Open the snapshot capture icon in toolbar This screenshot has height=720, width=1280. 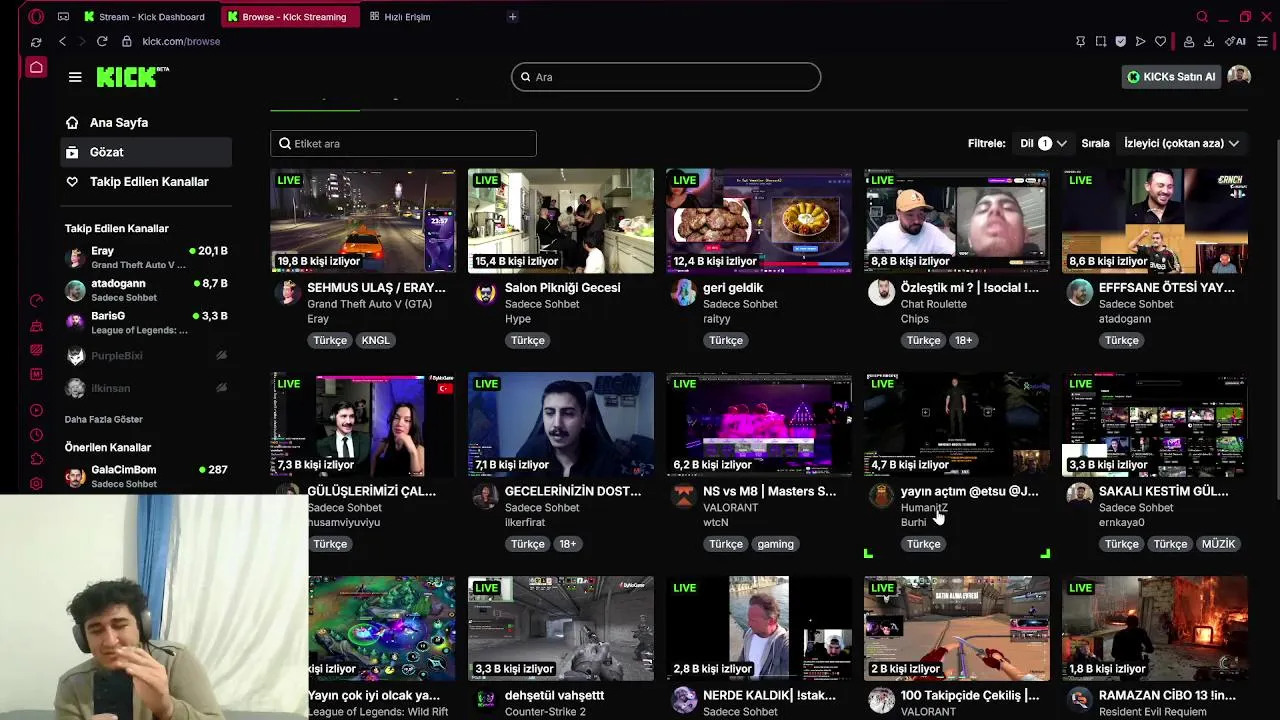[1100, 41]
